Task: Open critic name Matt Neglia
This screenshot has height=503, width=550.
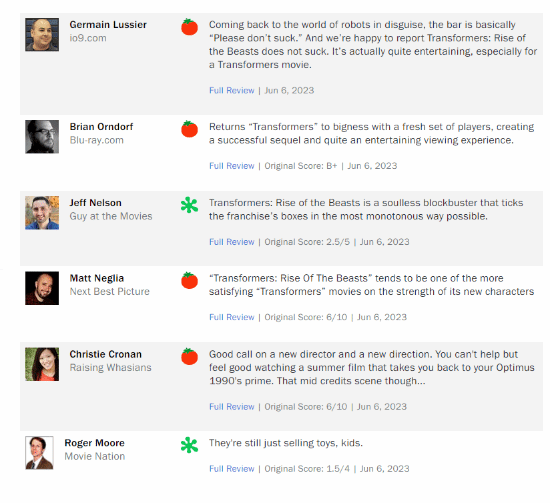Action: click(x=97, y=278)
